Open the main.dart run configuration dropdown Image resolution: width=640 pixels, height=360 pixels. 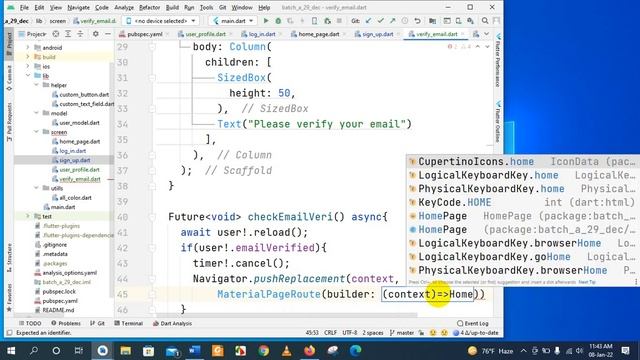tap(234, 20)
